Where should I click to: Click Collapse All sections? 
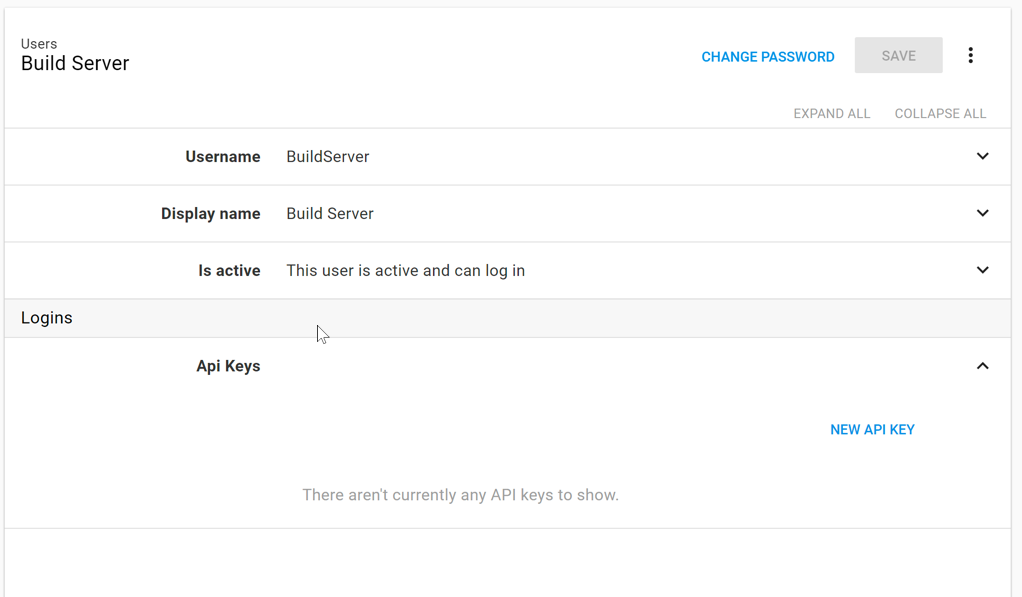tap(940, 113)
